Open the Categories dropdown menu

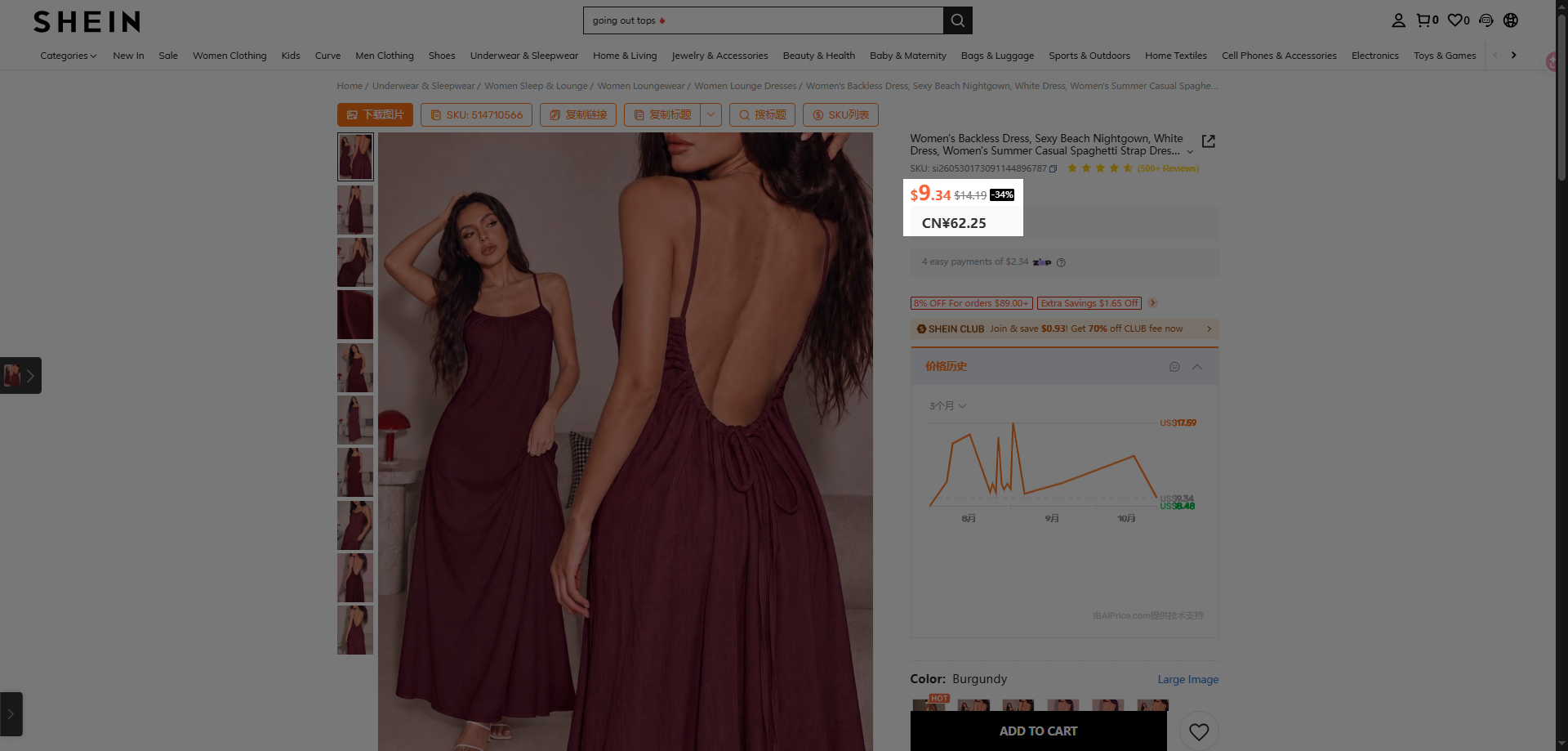69,56
